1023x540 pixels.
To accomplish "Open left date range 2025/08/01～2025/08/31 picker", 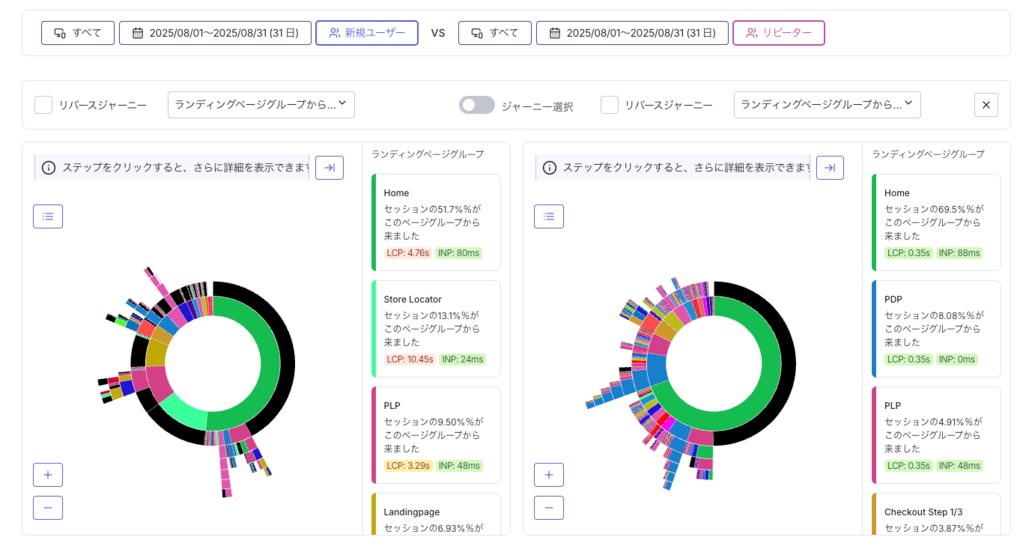I will tap(215, 33).
